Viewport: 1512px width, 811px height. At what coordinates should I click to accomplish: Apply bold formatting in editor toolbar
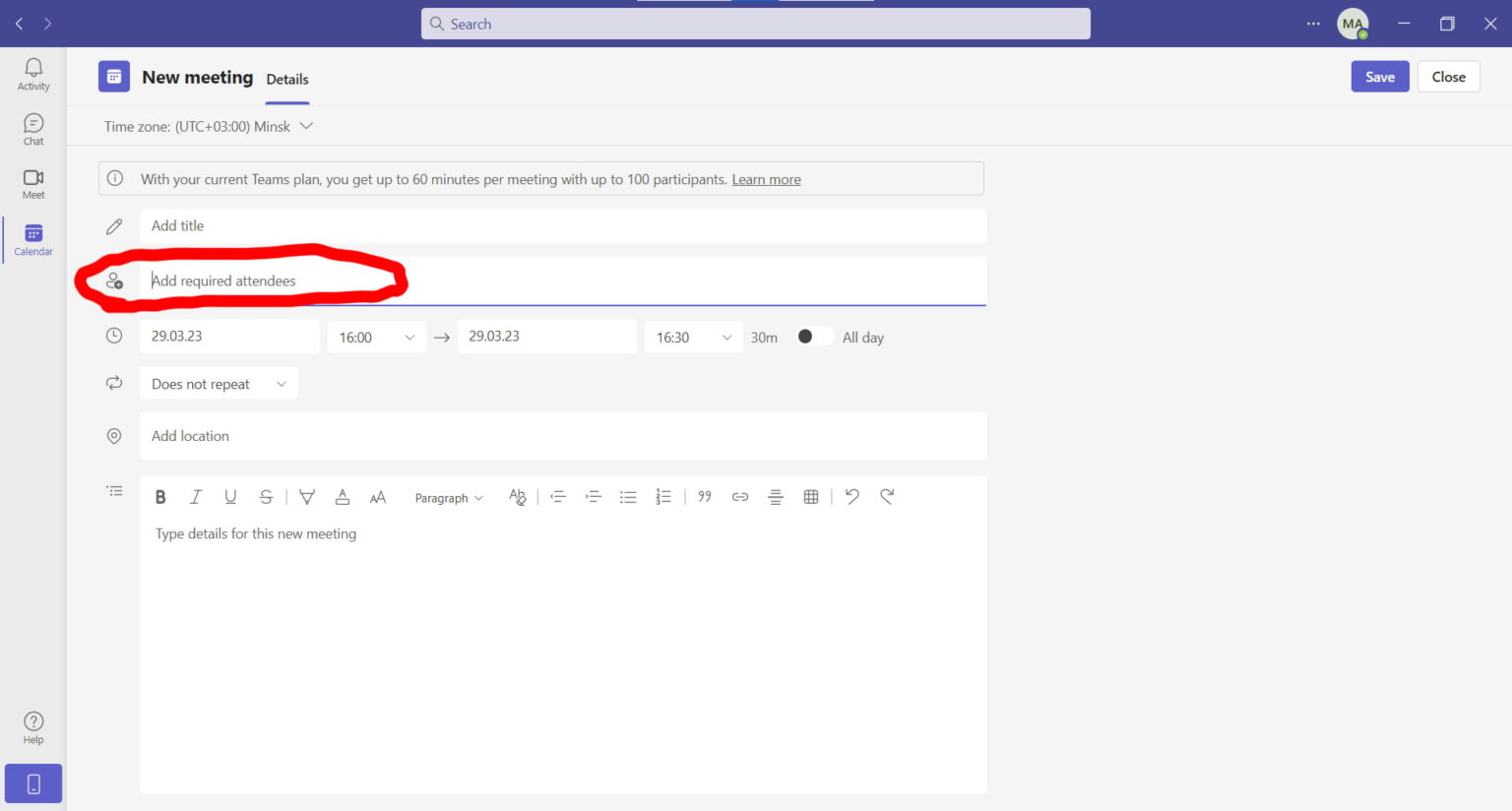tap(160, 497)
